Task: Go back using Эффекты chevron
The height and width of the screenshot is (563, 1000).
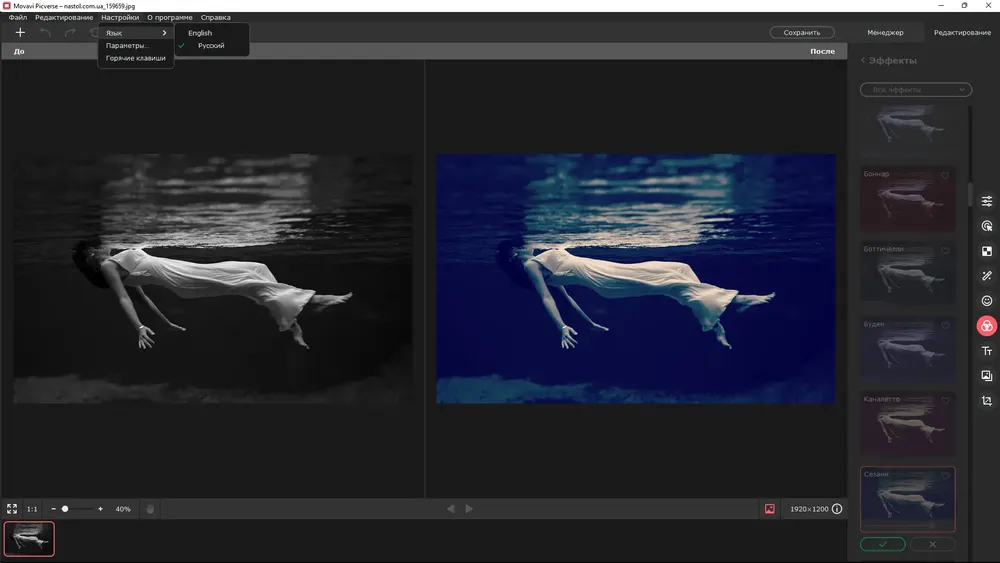Action: (x=863, y=61)
